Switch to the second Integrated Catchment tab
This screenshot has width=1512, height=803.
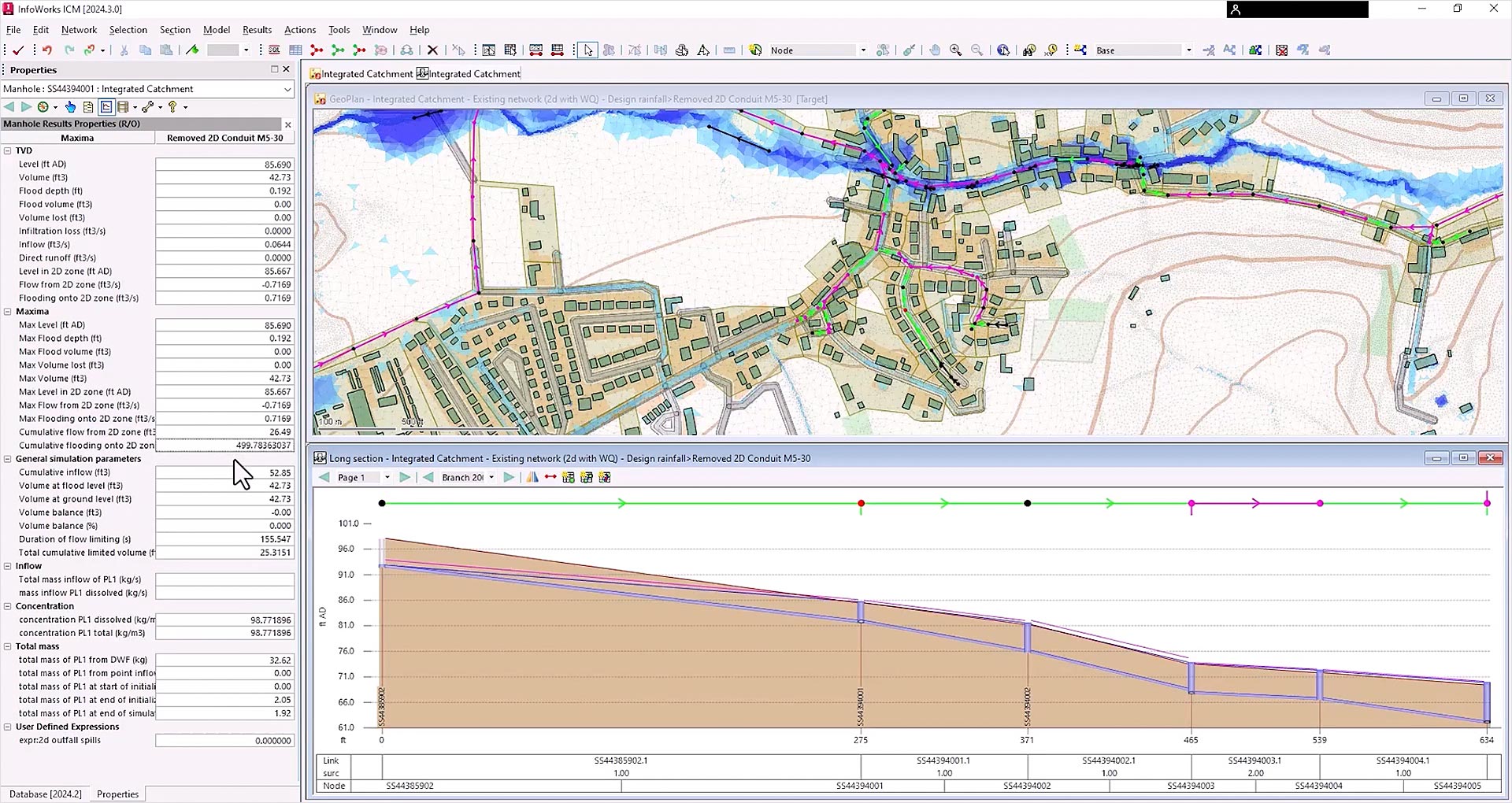point(469,73)
